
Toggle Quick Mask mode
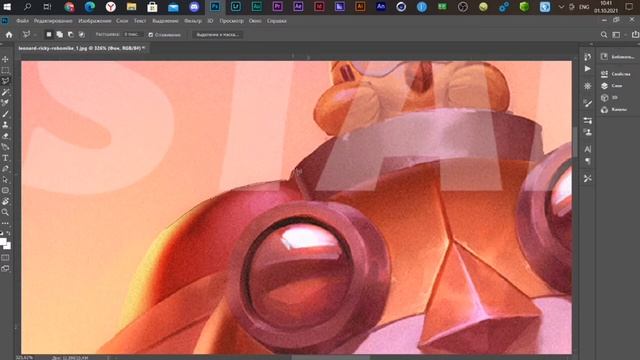pyautogui.click(x=5, y=258)
